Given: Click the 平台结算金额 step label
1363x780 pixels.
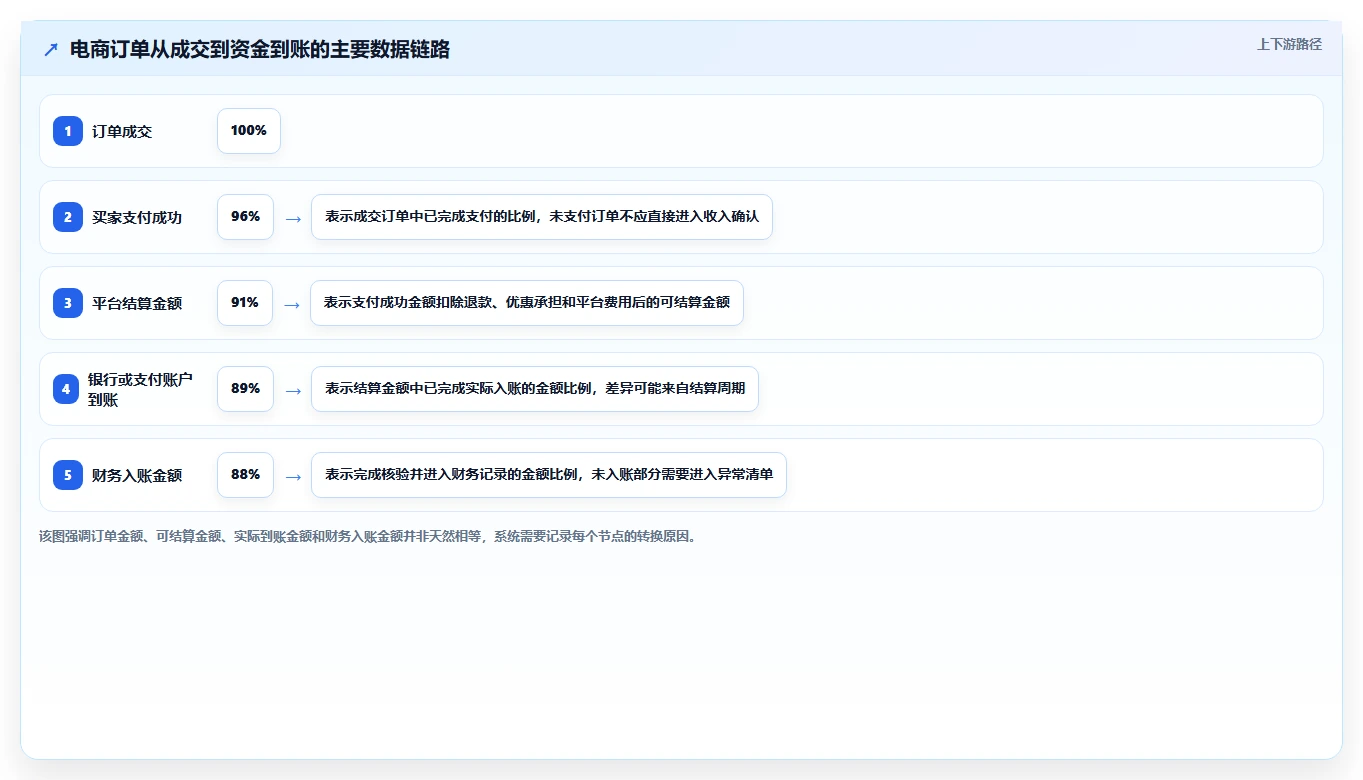Looking at the screenshot, I should pyautogui.click(x=137, y=303).
